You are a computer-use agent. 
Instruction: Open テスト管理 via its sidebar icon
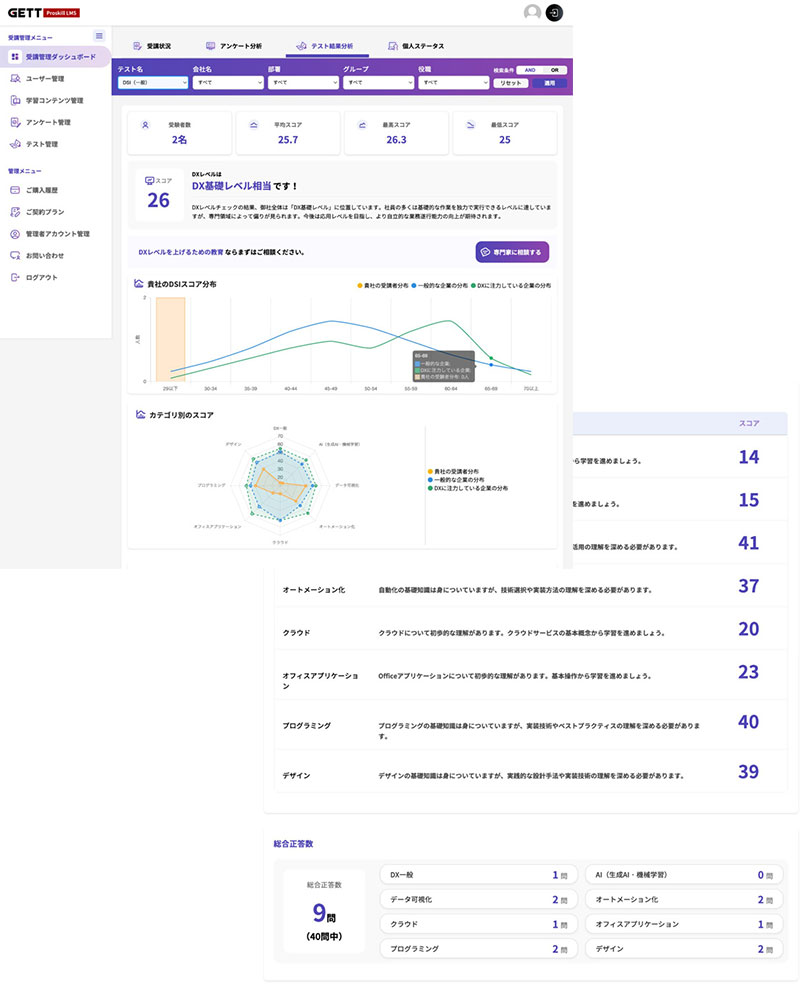click(15, 144)
